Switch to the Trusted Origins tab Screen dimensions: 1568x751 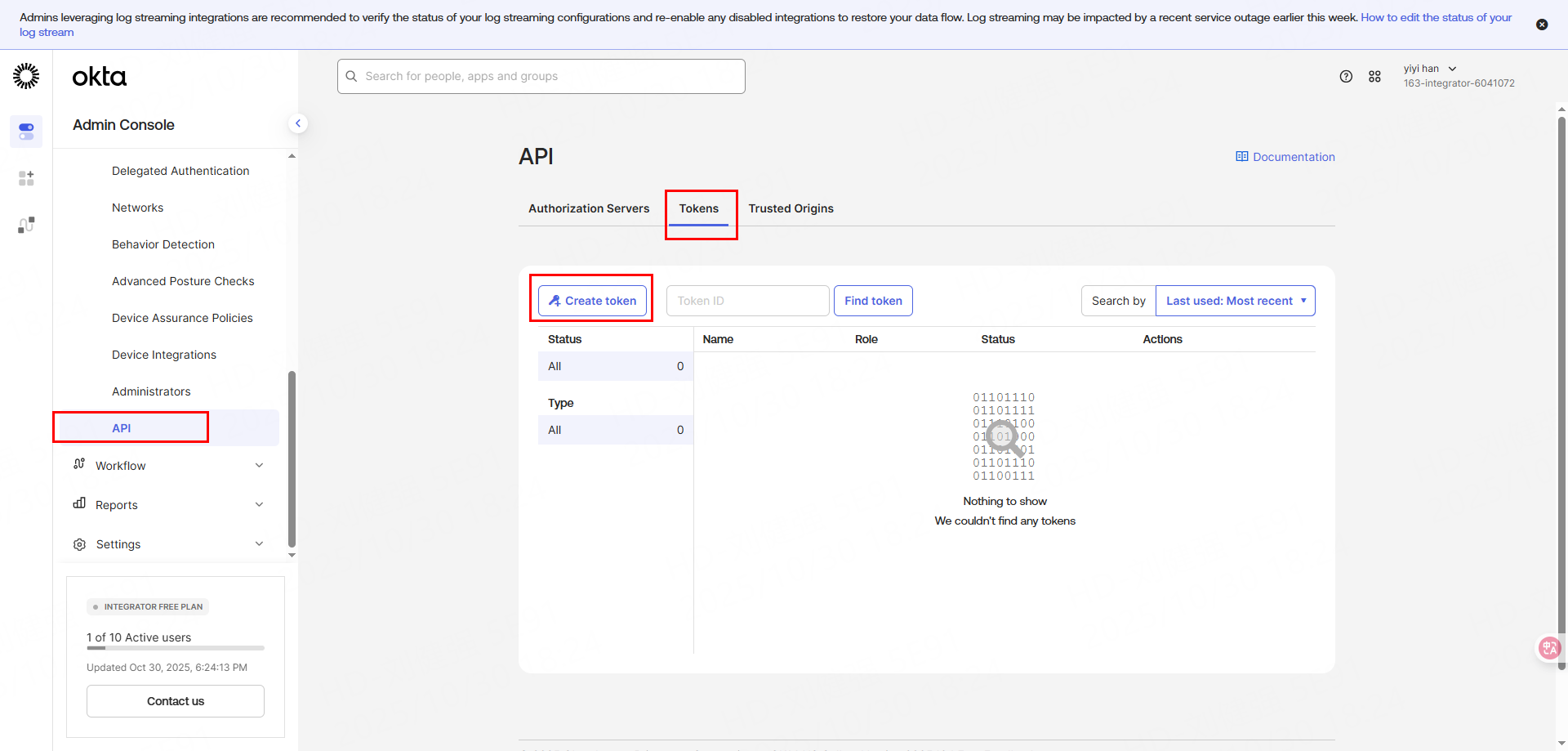(x=791, y=208)
